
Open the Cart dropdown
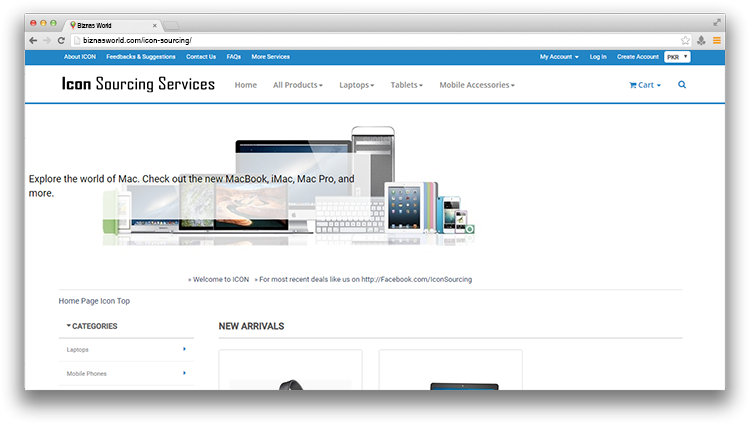[645, 85]
